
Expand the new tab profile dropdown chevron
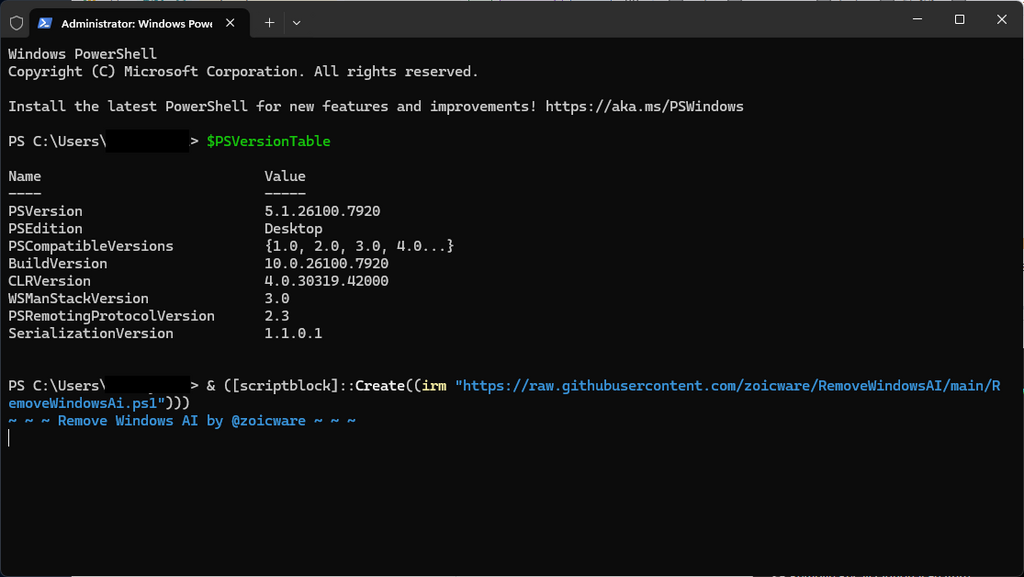[297, 22]
